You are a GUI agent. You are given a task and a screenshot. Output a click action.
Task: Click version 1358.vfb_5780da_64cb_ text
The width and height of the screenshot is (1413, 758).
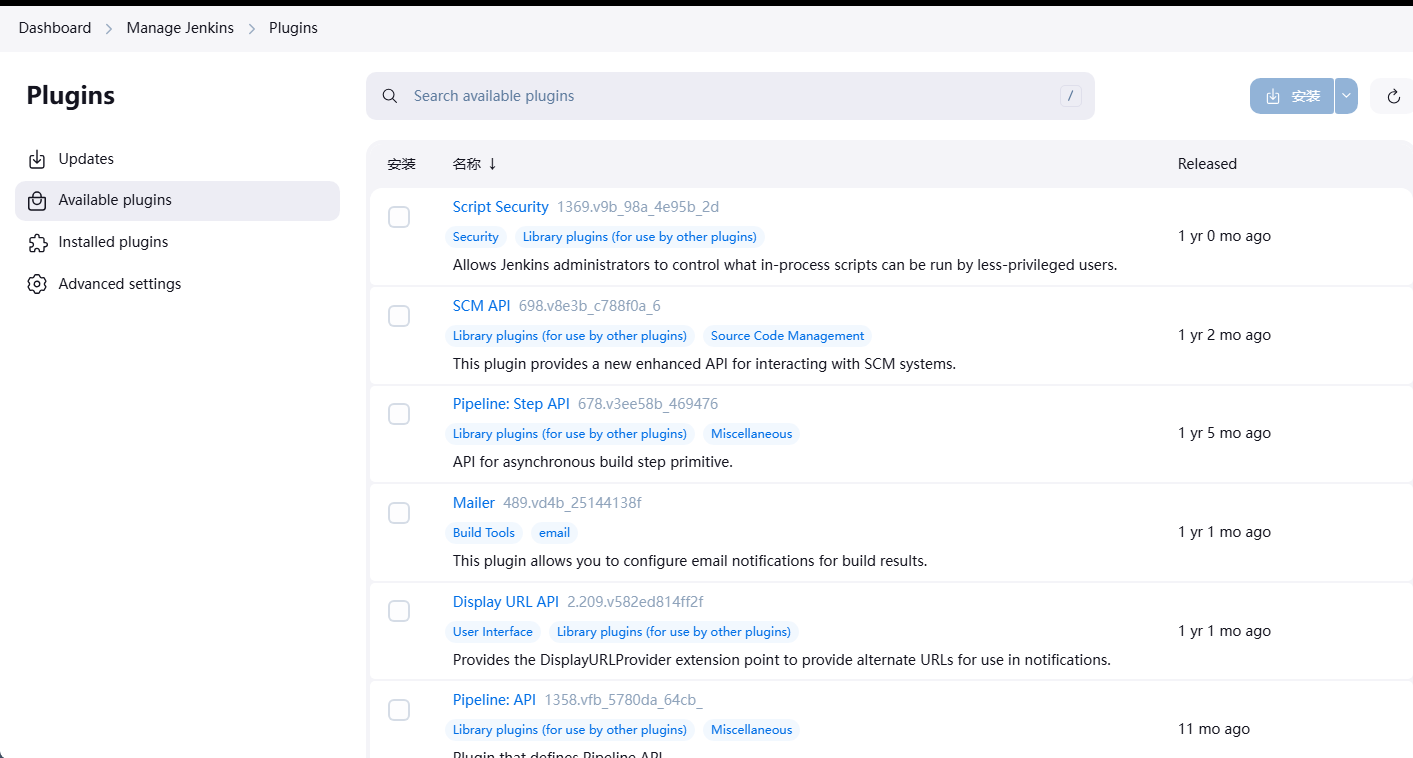pos(623,700)
